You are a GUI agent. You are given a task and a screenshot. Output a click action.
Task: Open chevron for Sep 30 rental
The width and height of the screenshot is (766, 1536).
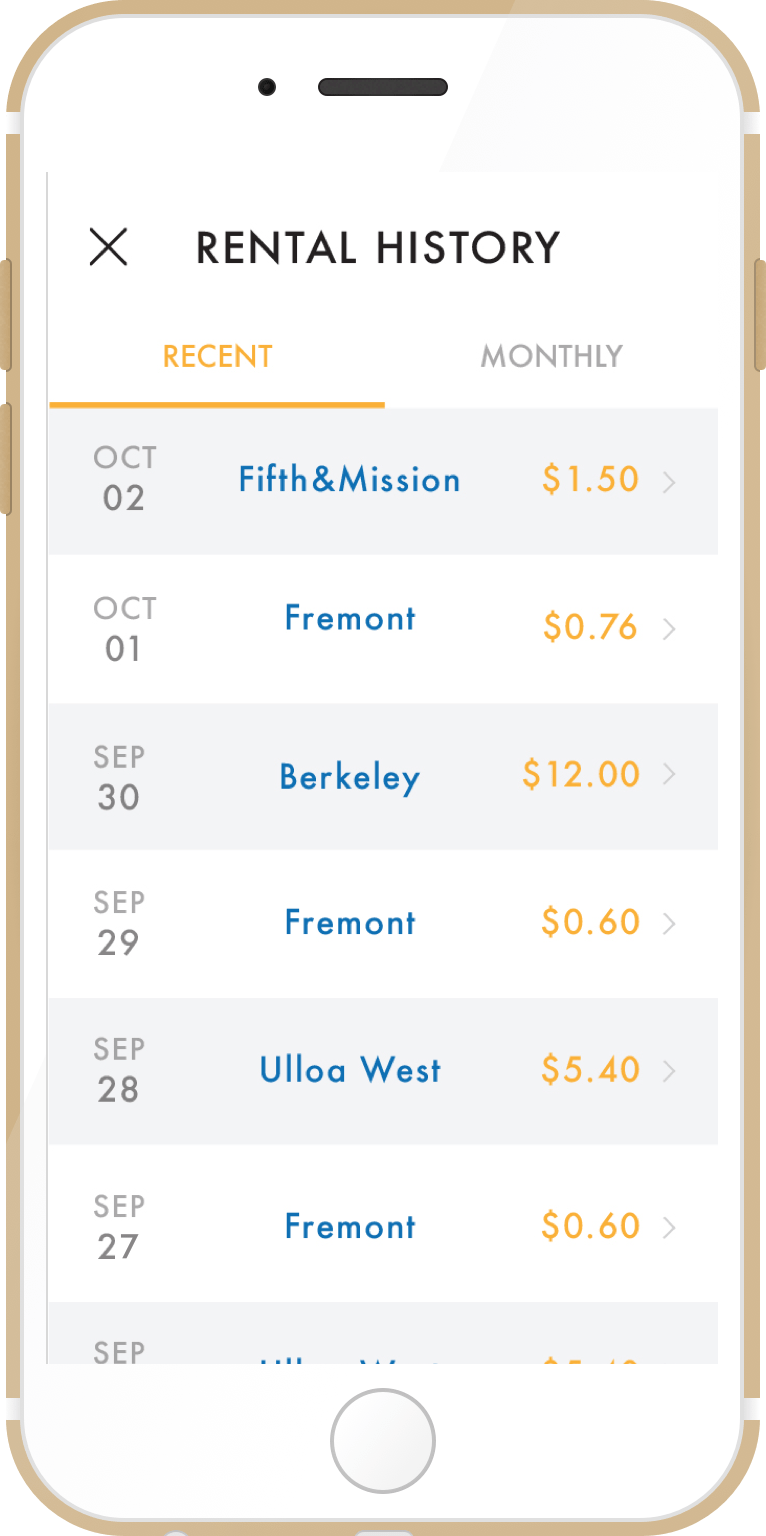[670, 775]
